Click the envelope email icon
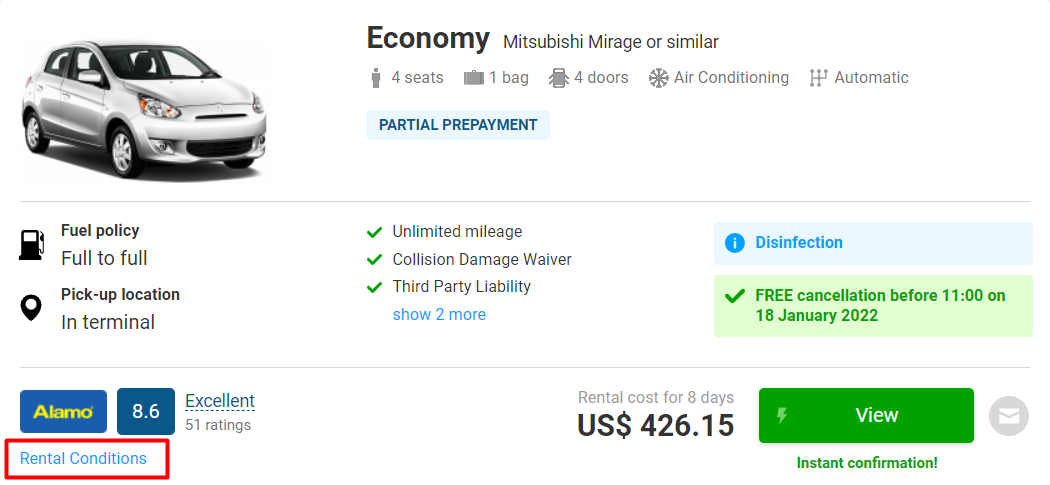 pyautogui.click(x=1008, y=416)
